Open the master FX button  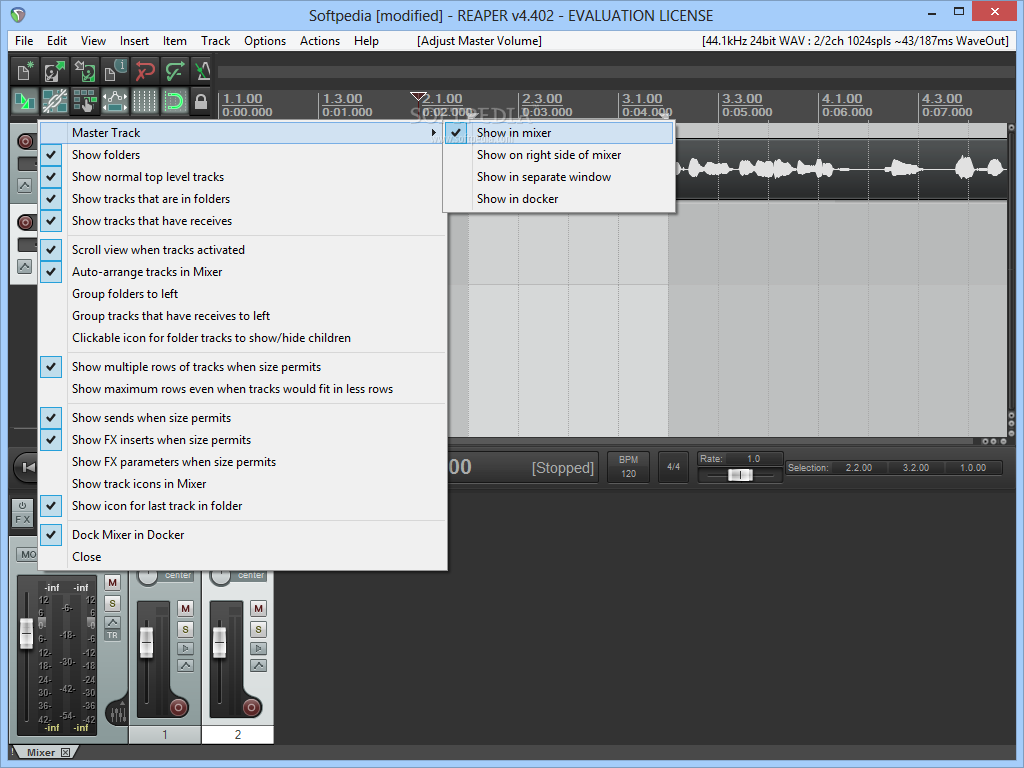(22, 520)
